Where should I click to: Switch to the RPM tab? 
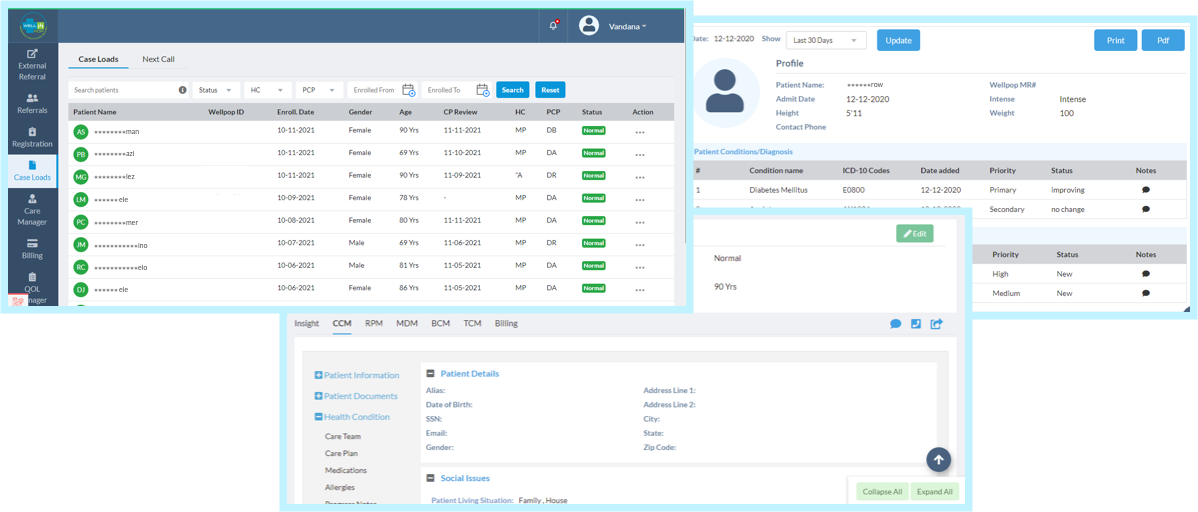click(373, 323)
